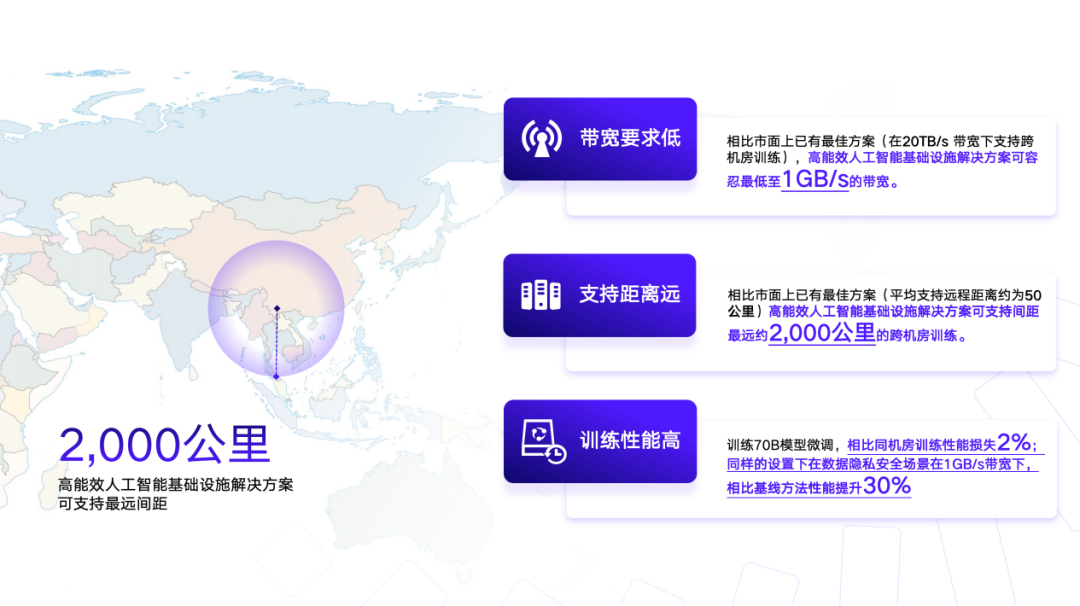Viewport: 1080px width, 606px height.
Task: Click the big 2,000公里 heading at bottom left
Action: tap(164, 445)
